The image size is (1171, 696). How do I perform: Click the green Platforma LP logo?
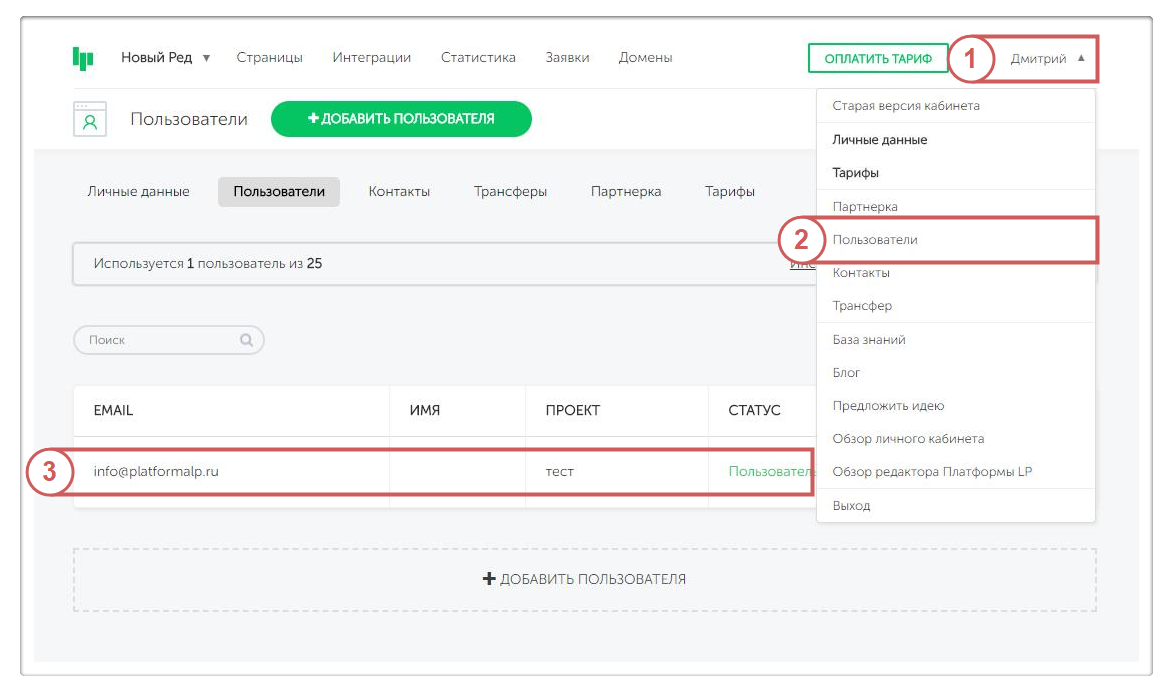coord(83,58)
